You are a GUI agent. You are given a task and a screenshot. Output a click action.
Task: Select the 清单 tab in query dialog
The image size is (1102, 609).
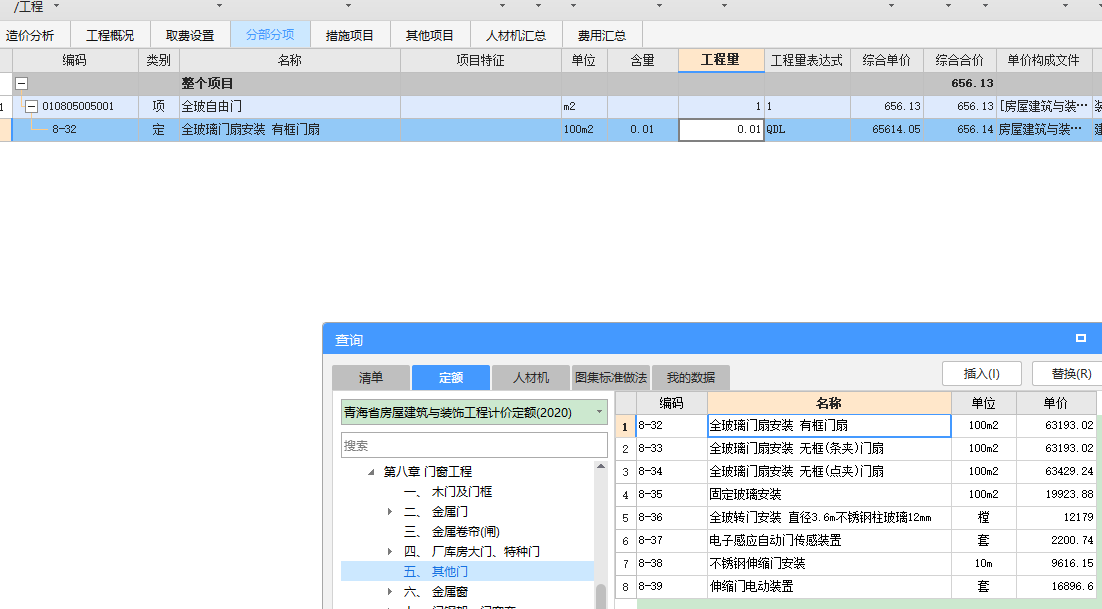tap(370, 378)
